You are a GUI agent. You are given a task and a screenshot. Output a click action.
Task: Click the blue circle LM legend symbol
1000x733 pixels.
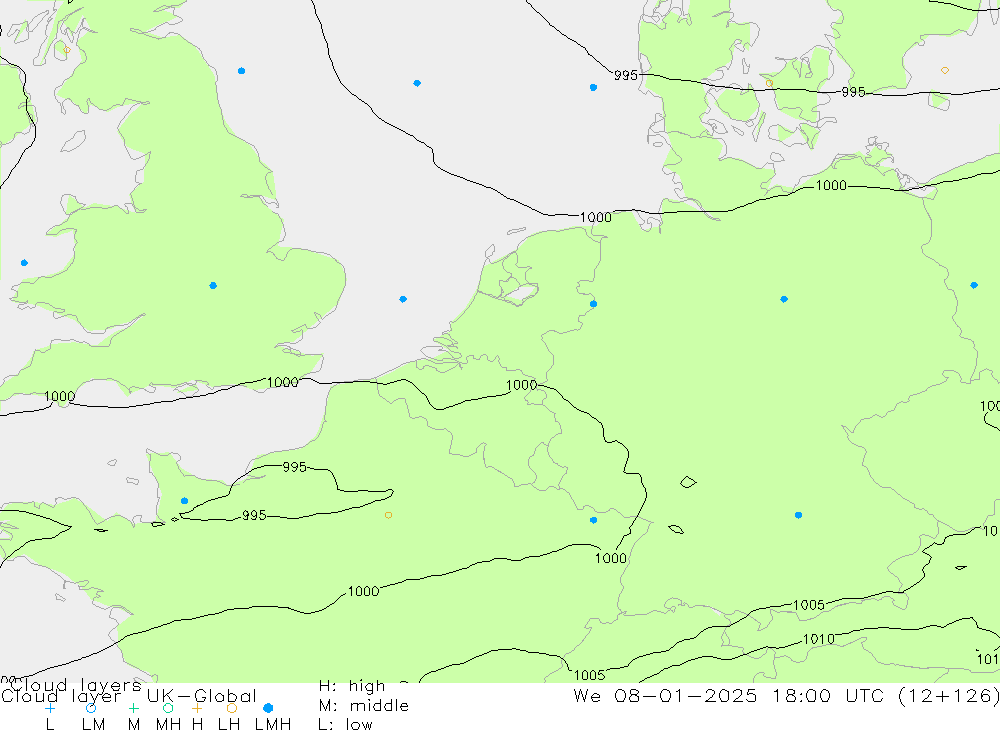coord(91,708)
